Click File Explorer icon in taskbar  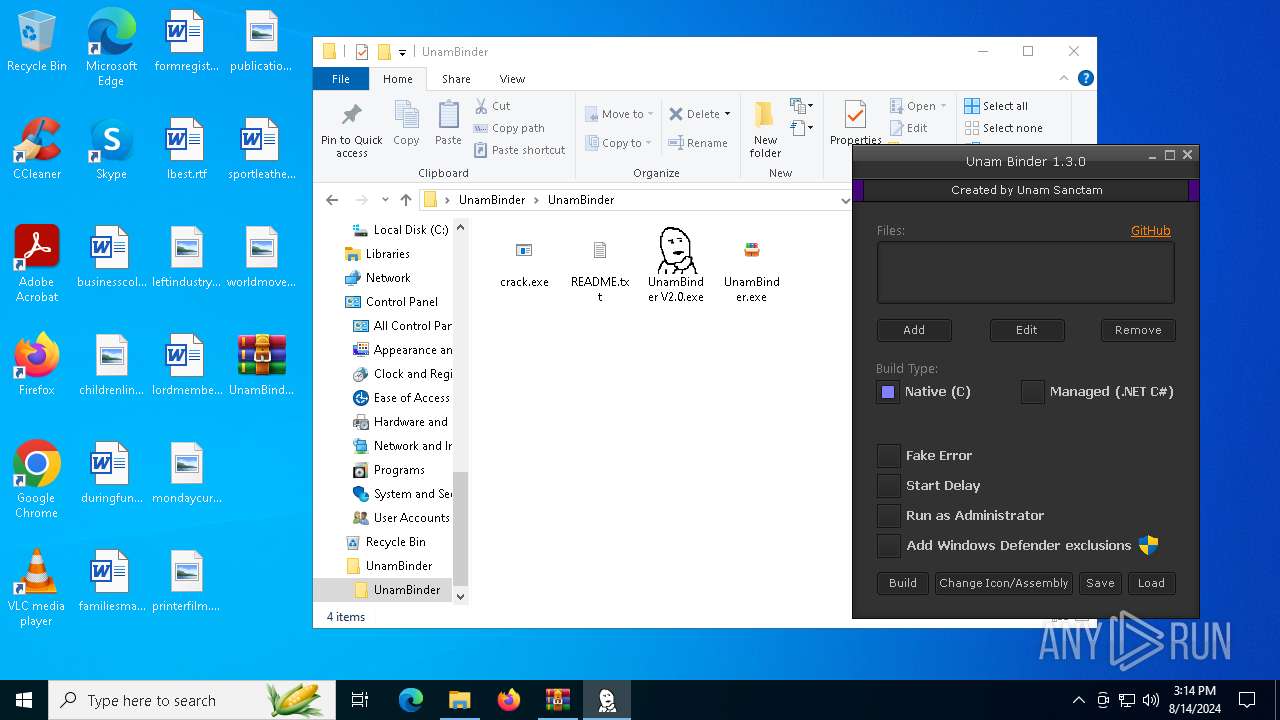click(459, 700)
